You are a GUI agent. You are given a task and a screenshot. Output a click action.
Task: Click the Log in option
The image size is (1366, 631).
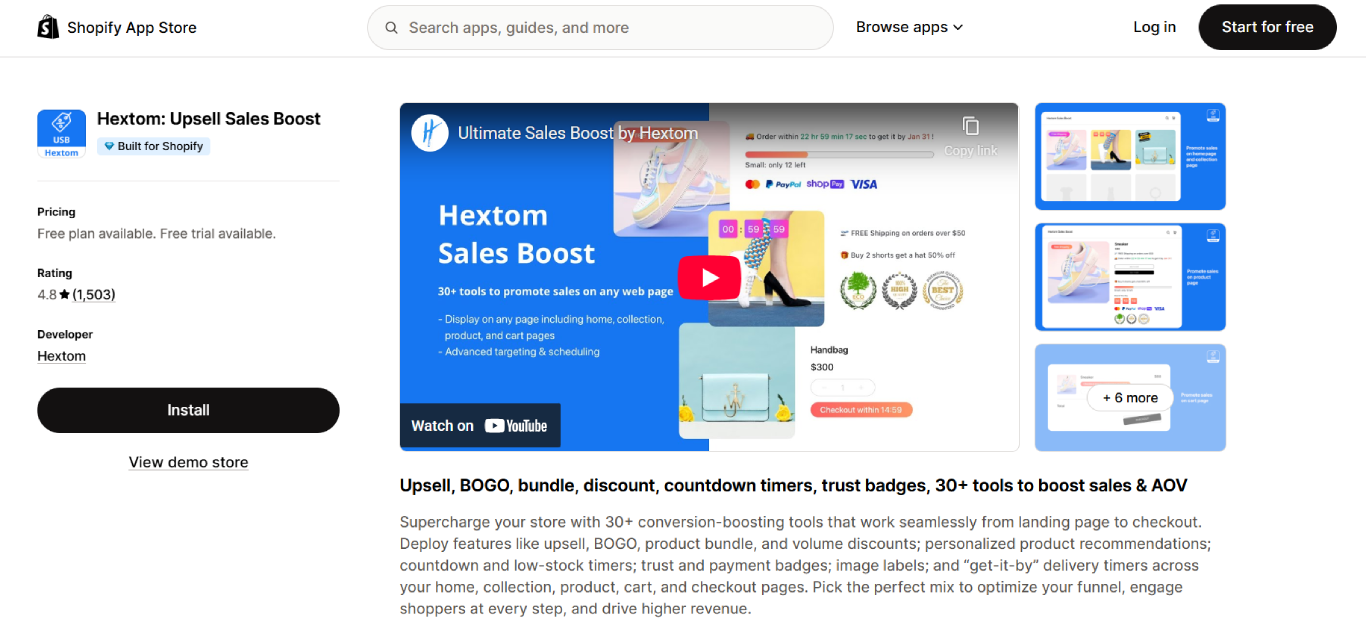(1154, 27)
